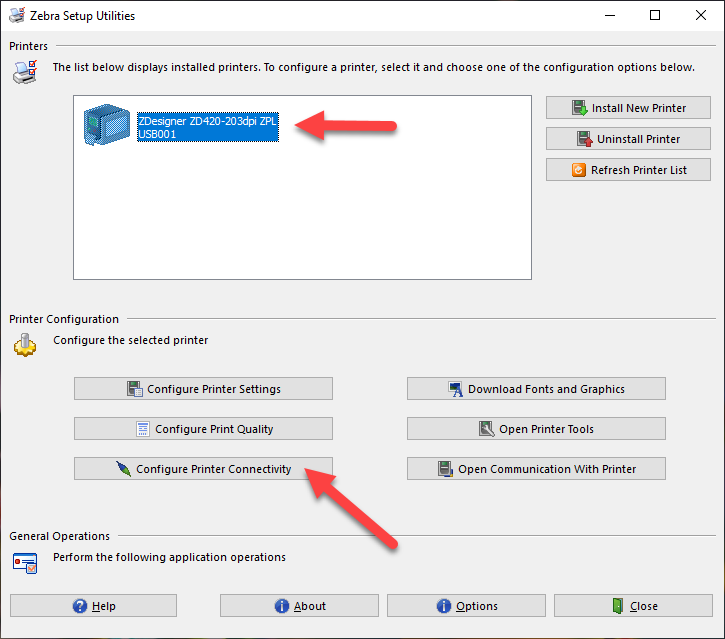
Task: Click the Printer Configuration gear icon
Action: [25, 345]
